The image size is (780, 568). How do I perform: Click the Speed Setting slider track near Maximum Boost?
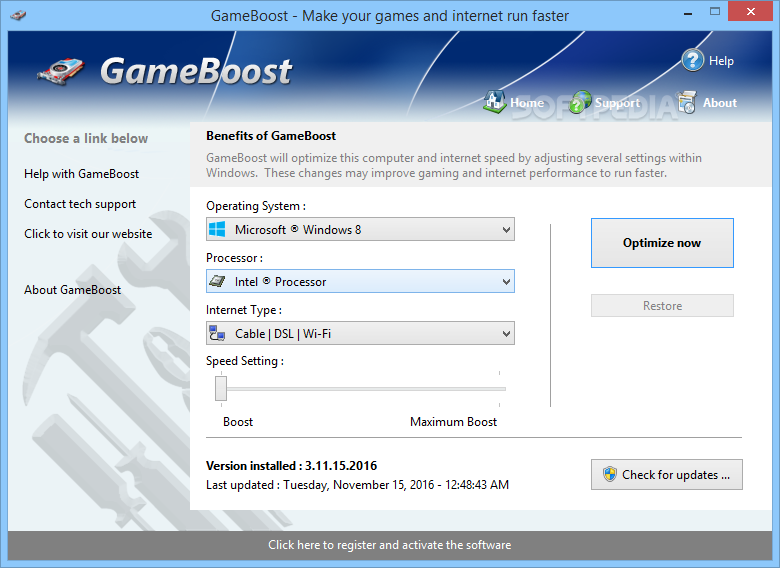click(x=497, y=389)
